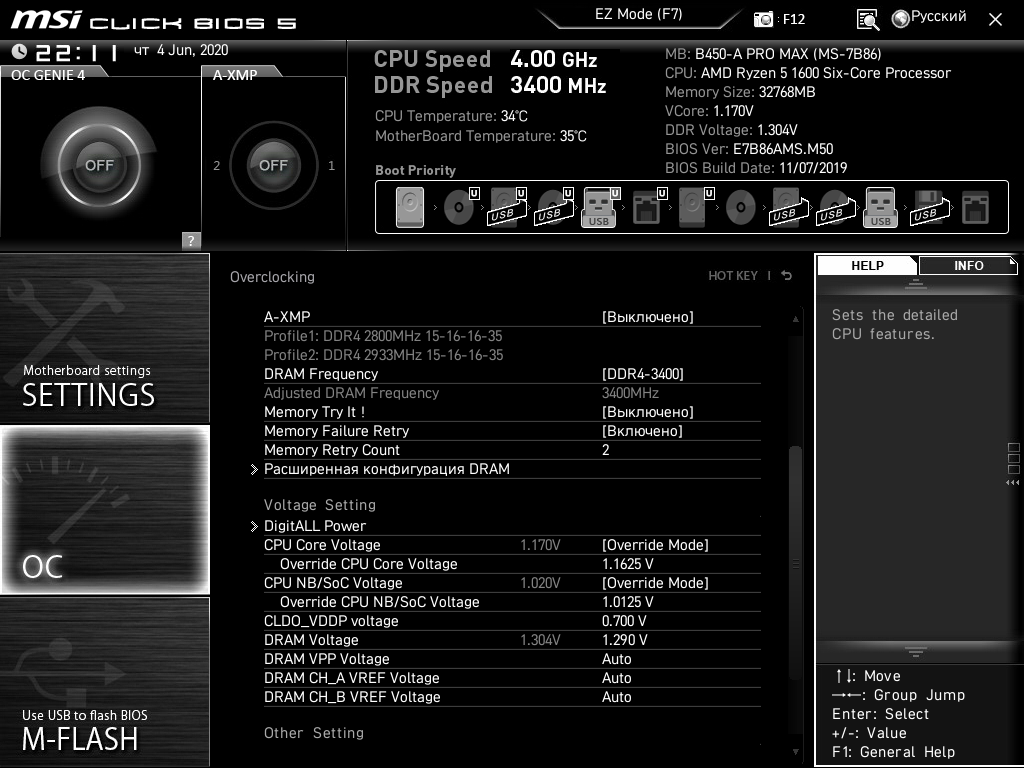Image resolution: width=1024 pixels, height=768 pixels.
Task: Choose A-XMP profile 2 on the knob
Action: click(x=217, y=166)
